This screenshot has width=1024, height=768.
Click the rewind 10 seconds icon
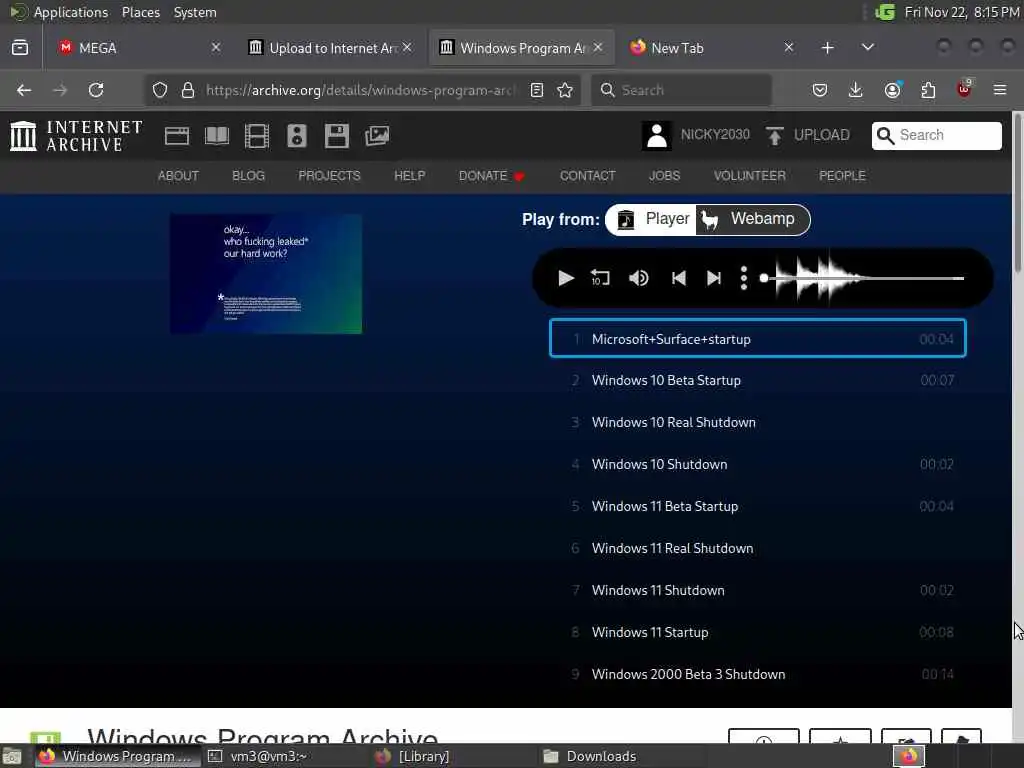point(600,278)
